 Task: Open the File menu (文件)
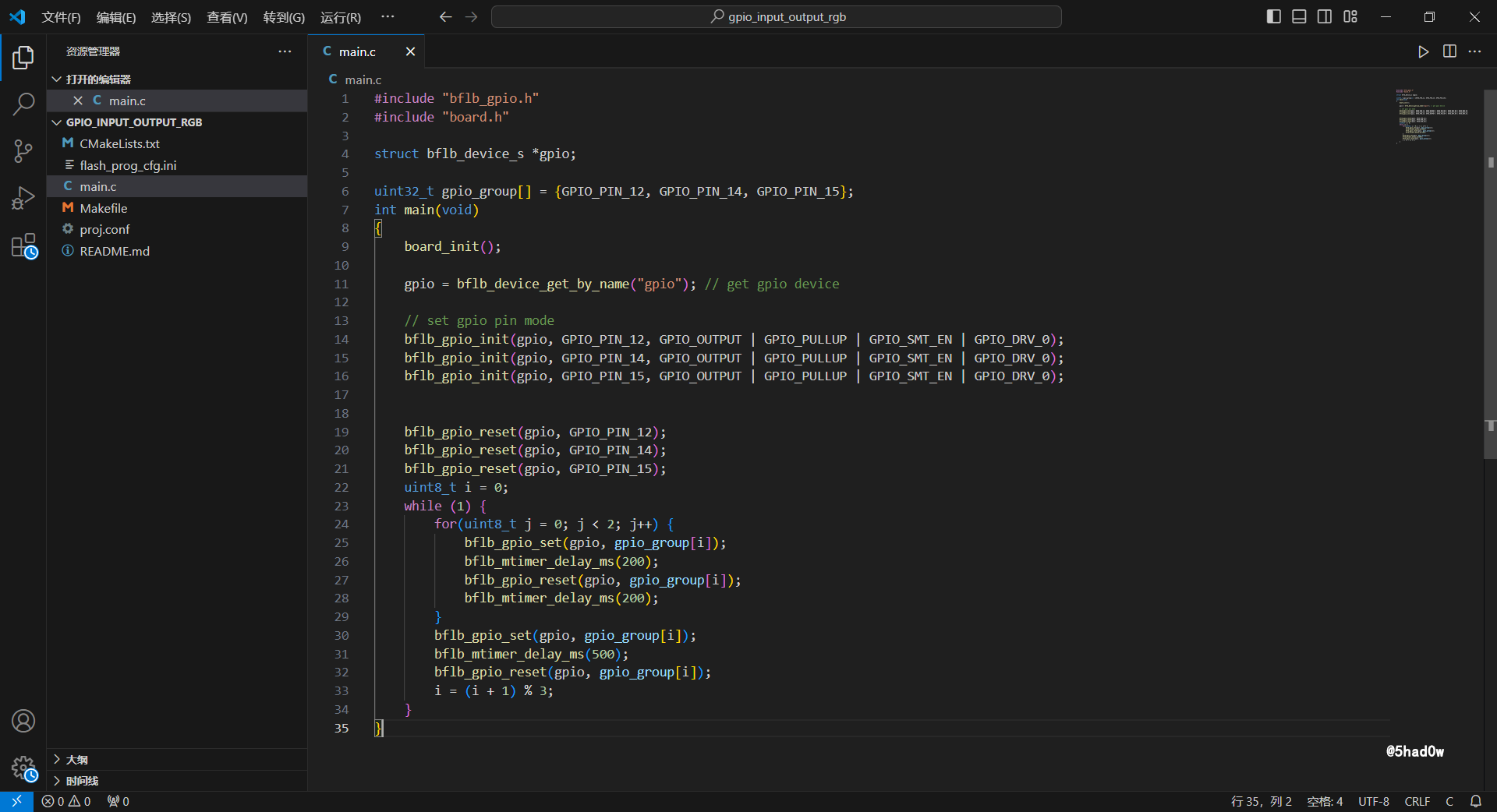(x=62, y=17)
